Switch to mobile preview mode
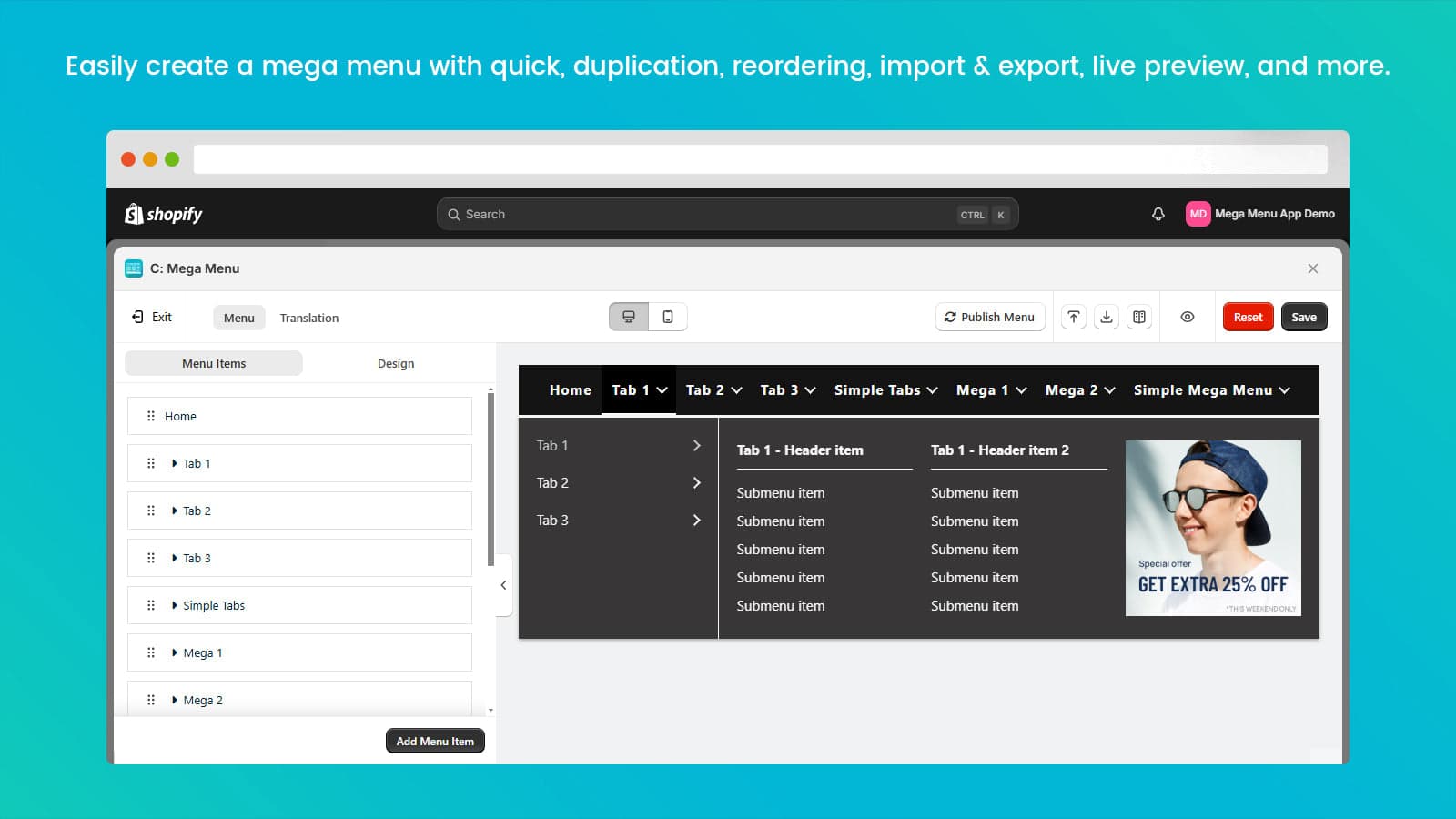This screenshot has height=819, width=1456. pyautogui.click(x=668, y=317)
